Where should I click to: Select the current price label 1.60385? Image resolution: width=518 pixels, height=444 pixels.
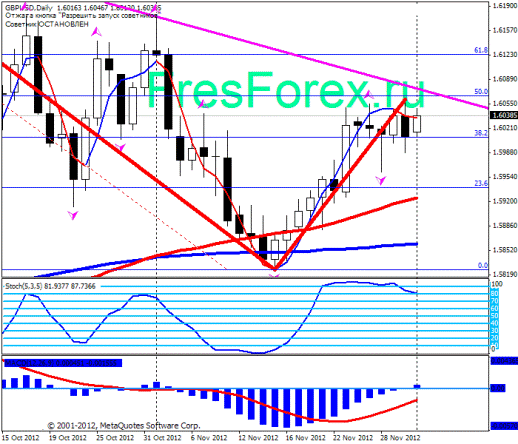point(504,115)
